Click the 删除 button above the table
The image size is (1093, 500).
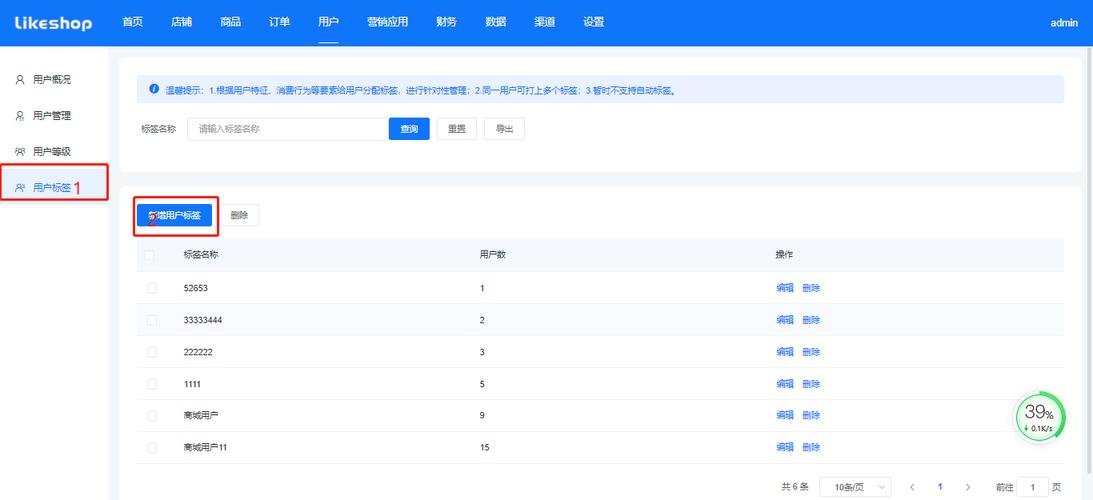pos(239,215)
